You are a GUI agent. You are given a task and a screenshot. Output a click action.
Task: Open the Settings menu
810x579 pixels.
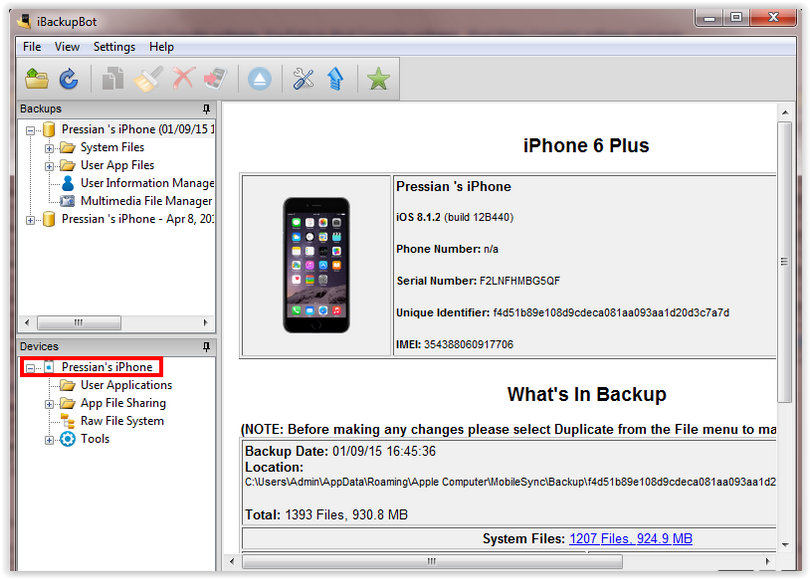[114, 47]
